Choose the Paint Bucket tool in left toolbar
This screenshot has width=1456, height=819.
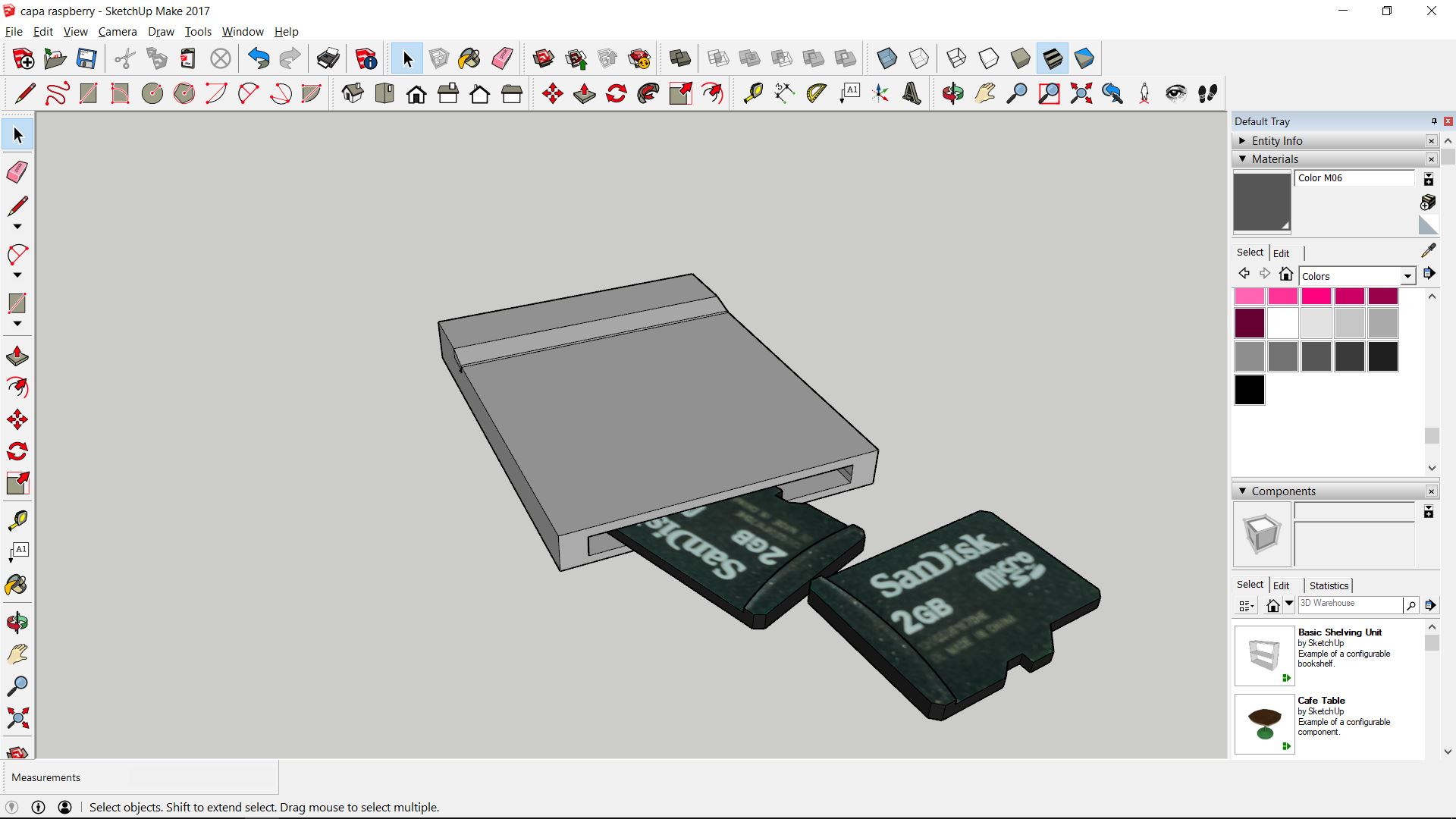coord(17,585)
